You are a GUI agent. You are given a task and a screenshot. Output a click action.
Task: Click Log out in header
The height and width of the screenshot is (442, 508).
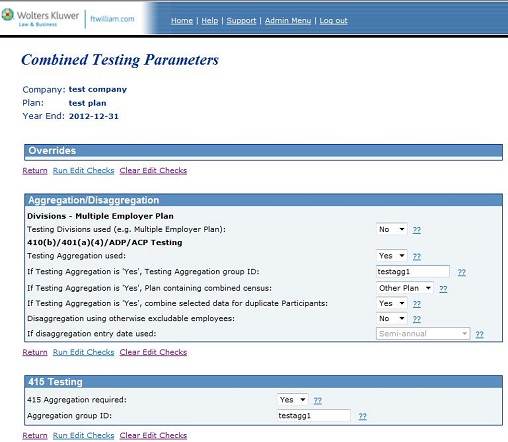tap(333, 21)
